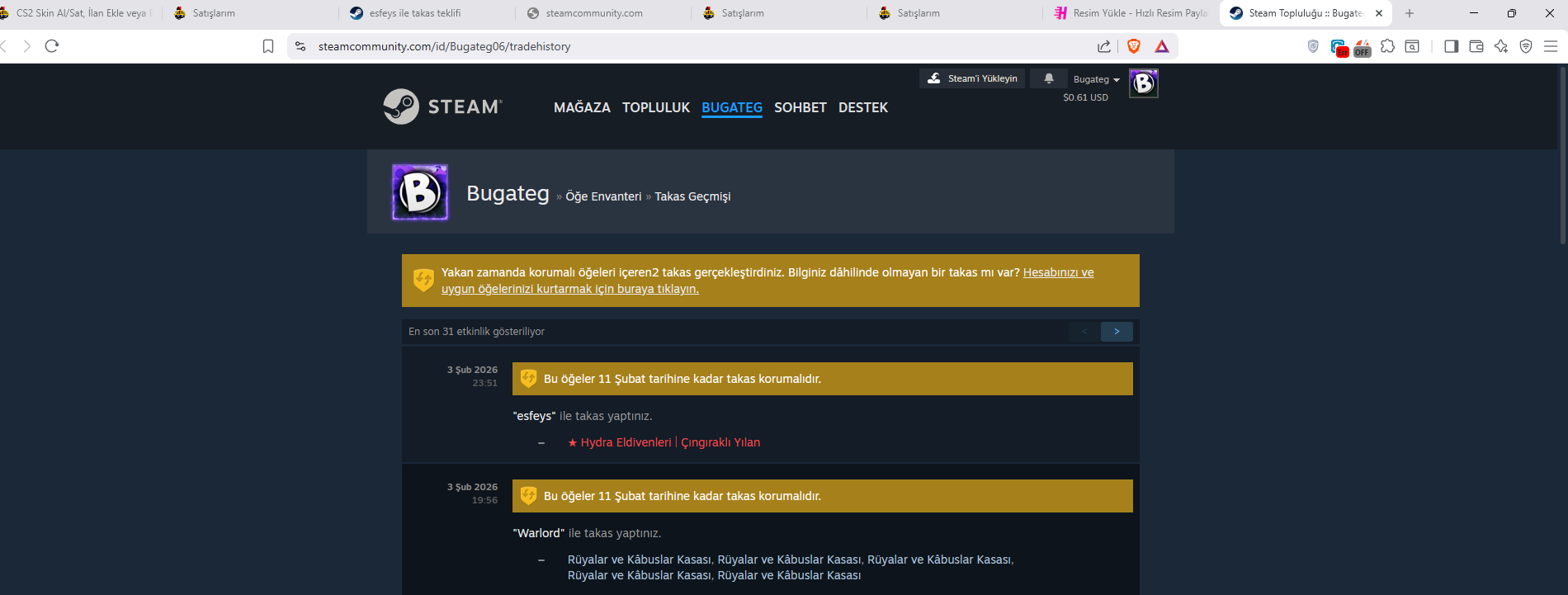This screenshot has height=595, width=1568.
Task: Reload the current Steam page
Action: (52, 46)
